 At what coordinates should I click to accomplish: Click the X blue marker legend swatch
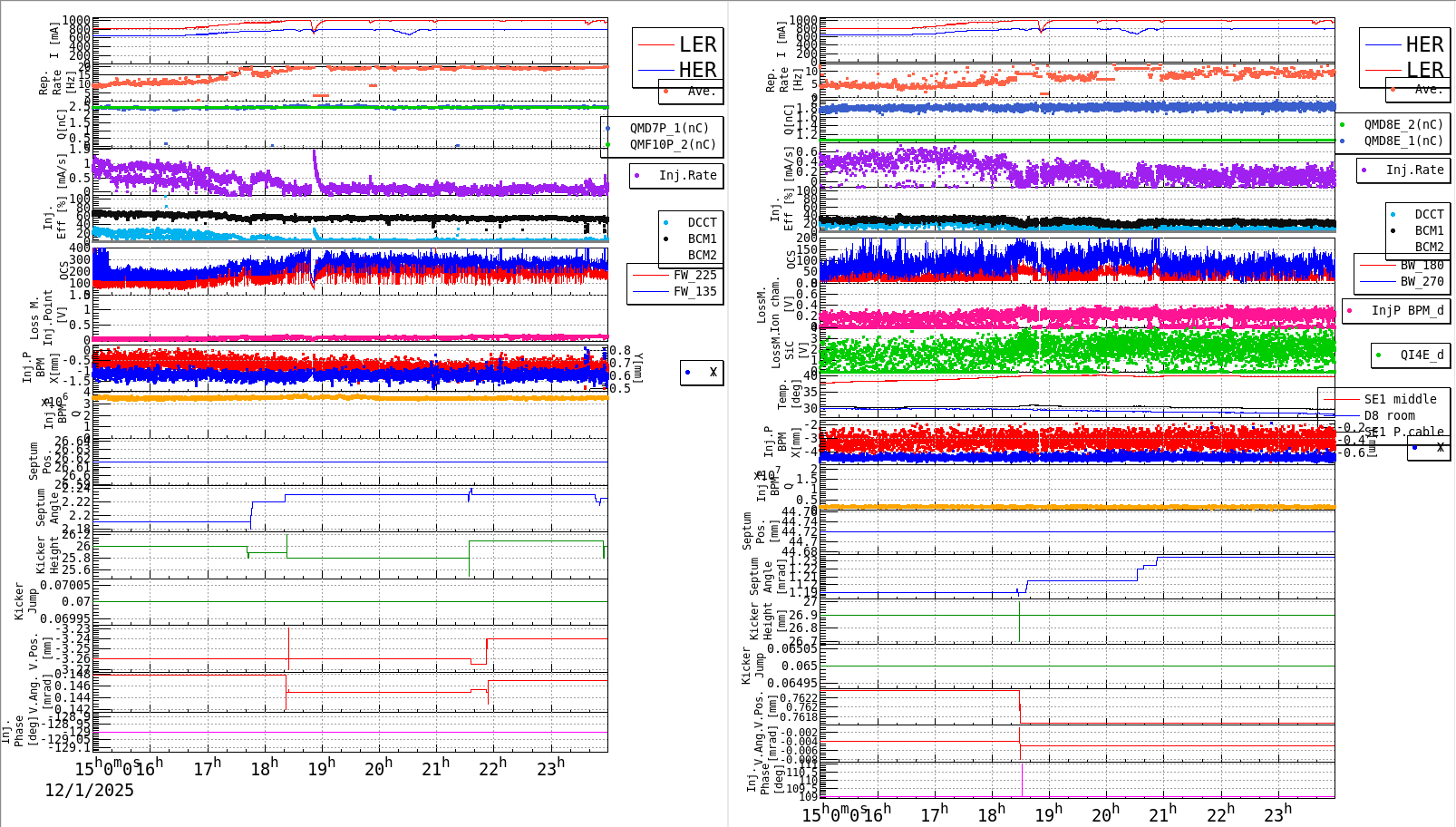(687, 373)
